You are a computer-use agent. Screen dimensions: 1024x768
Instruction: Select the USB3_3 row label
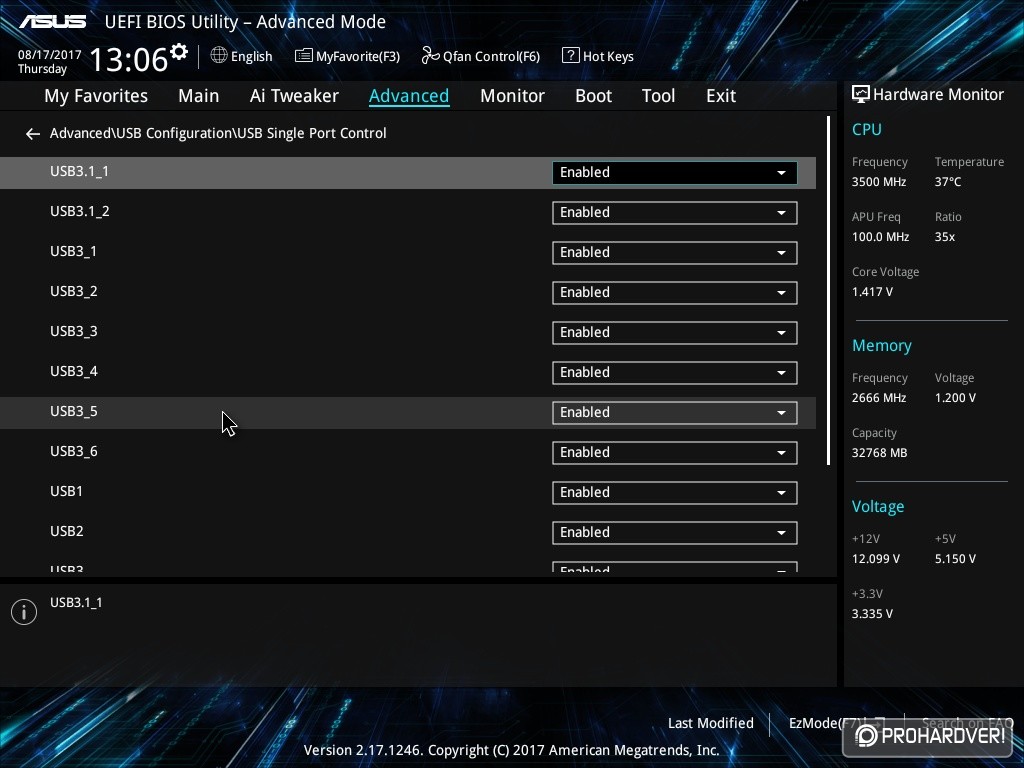click(x=74, y=331)
